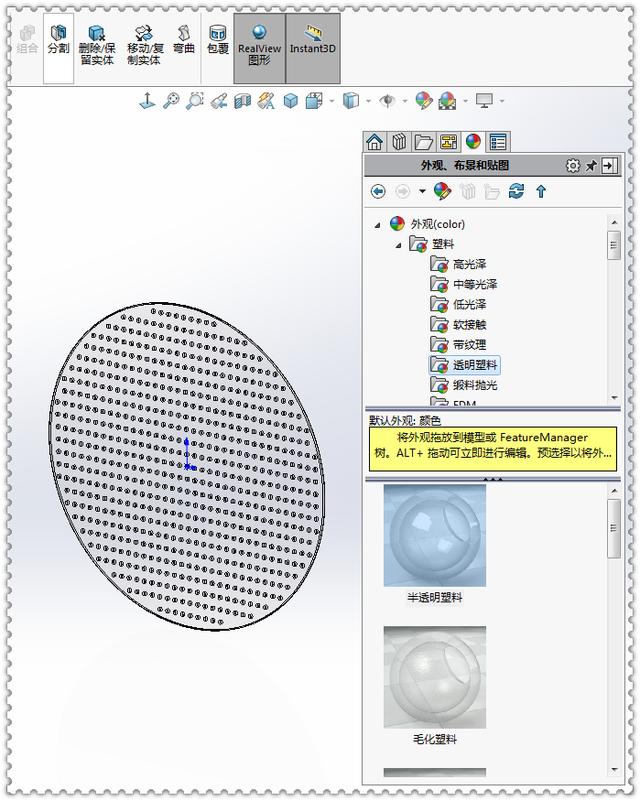The image size is (640, 801).
Task: Click the View Orientation icon
Action: (314, 101)
